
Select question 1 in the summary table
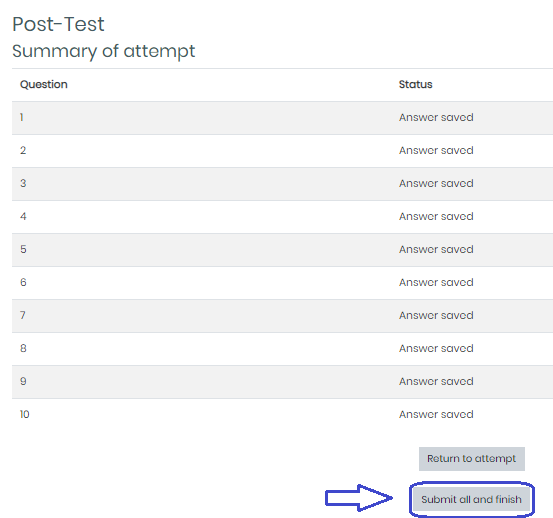tap(22, 117)
